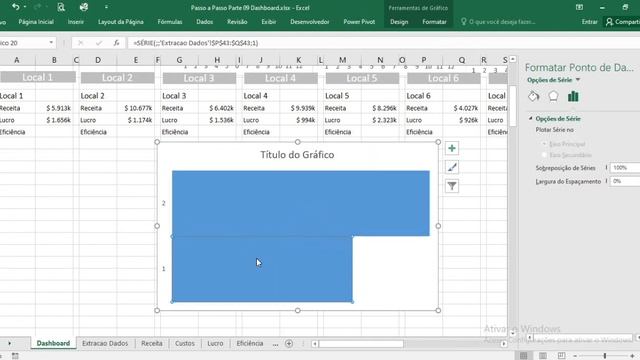Viewport: 640px width, 360px height.
Task: Select the Eixo Principal radio button
Action: point(544,144)
